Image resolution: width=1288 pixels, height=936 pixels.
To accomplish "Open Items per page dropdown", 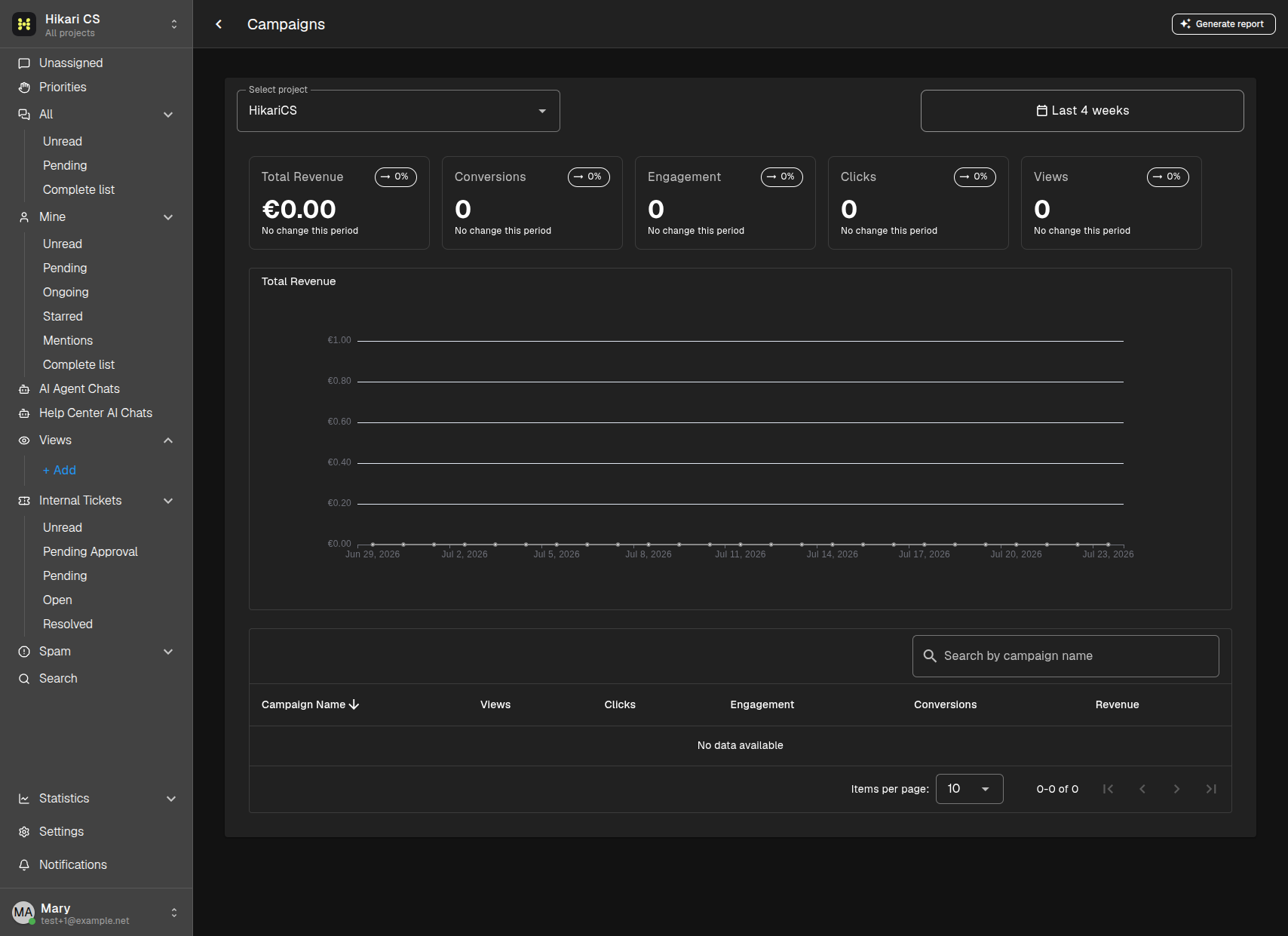I will 970,789.
